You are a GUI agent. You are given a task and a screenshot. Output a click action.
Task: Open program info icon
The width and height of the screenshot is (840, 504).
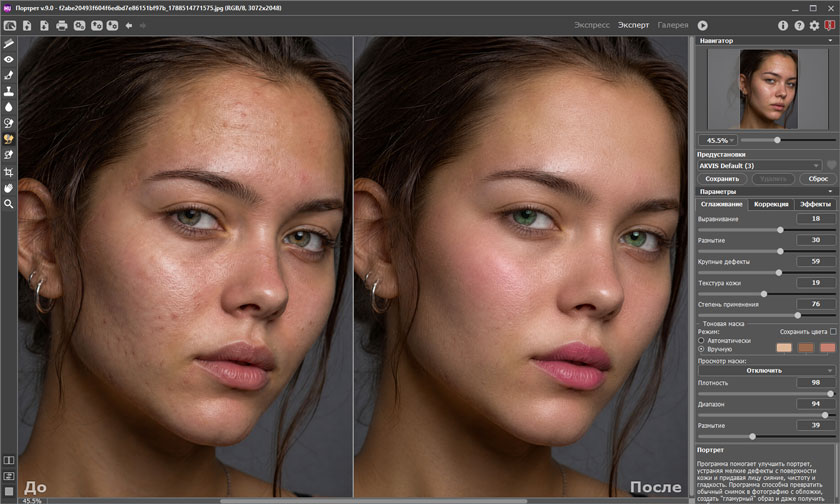(783, 26)
